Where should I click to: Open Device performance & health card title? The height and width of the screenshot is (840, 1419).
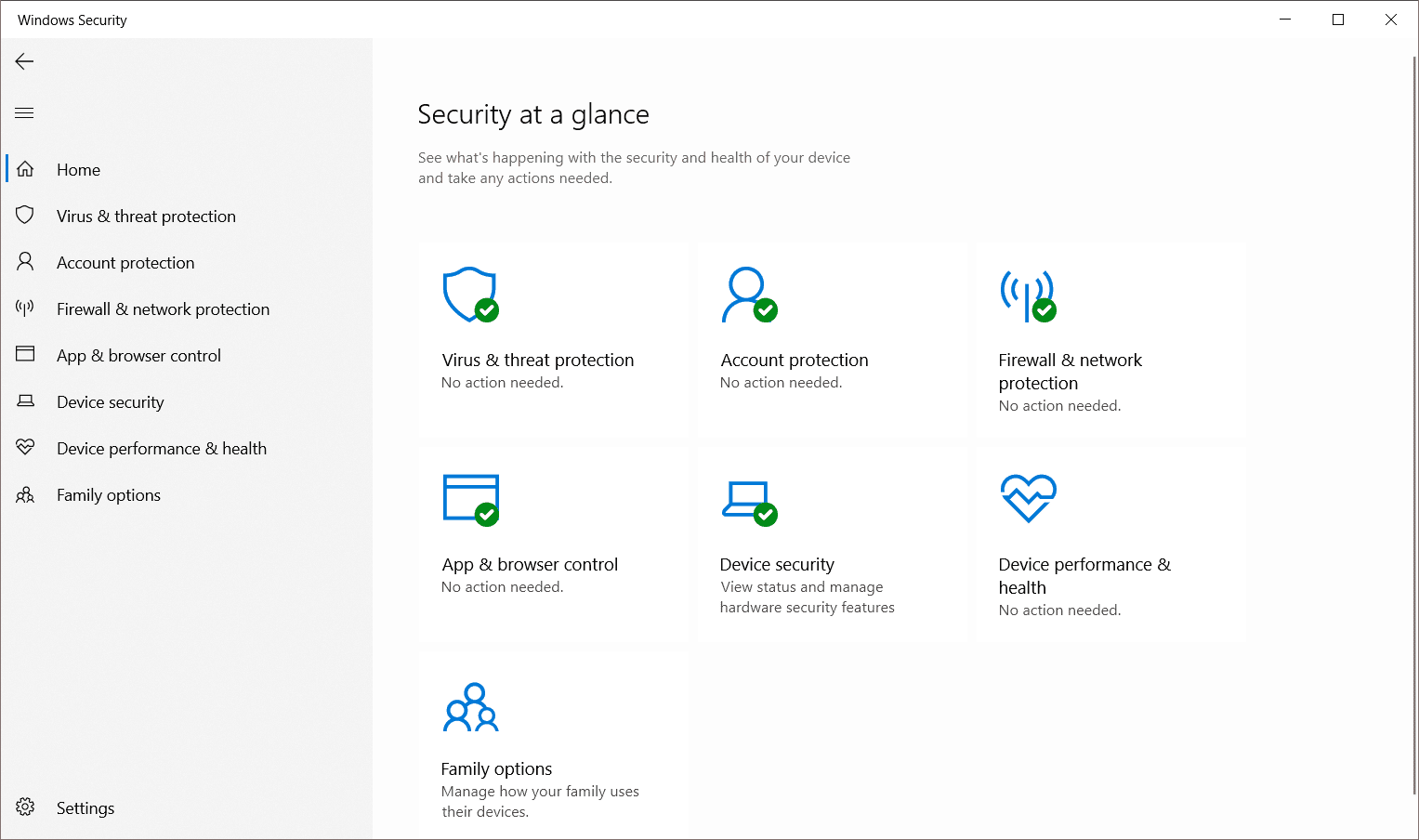1084,576
